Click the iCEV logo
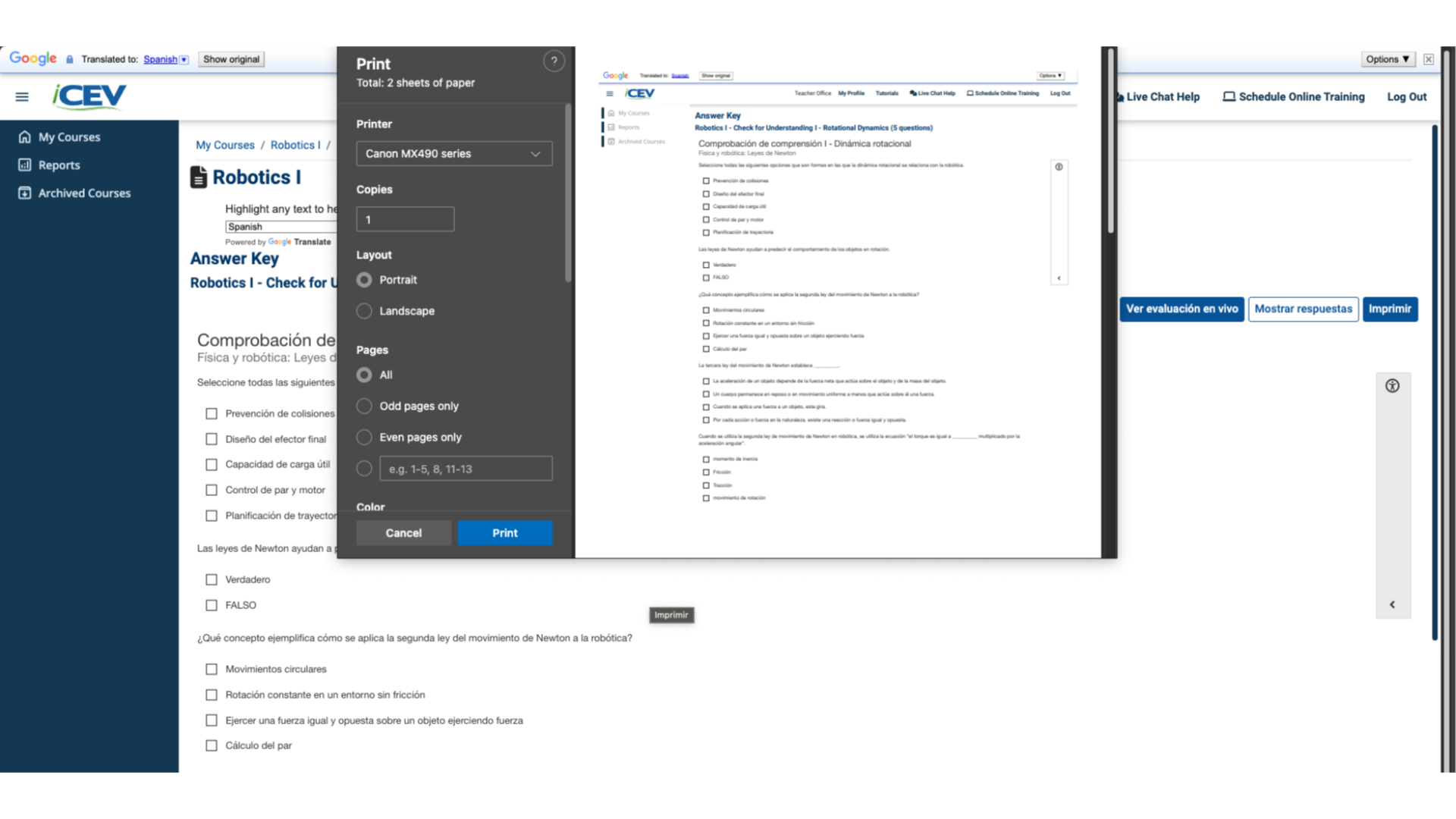This screenshot has height=819, width=1456. tap(89, 96)
